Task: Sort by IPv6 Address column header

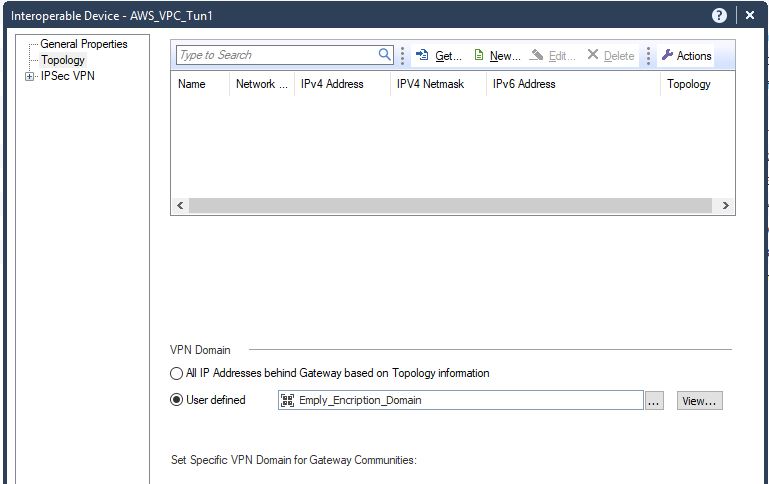Action: 573,84
